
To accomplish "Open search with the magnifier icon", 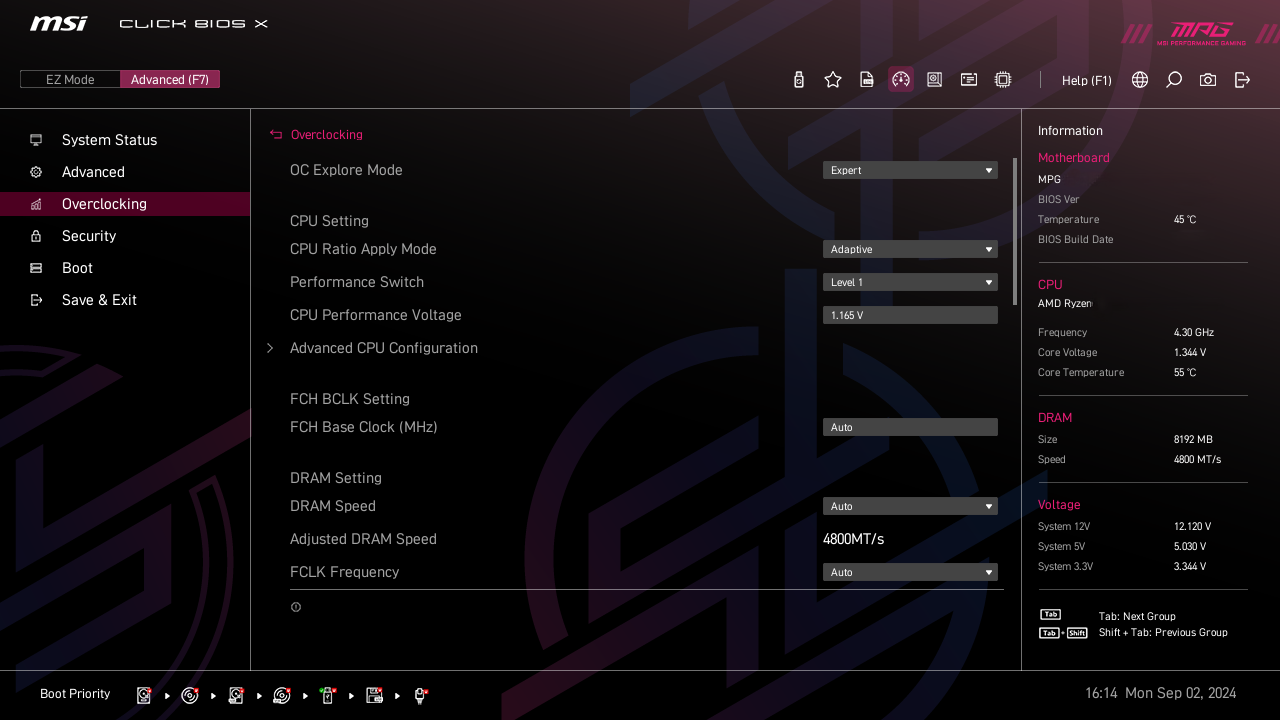I will coord(1174,80).
